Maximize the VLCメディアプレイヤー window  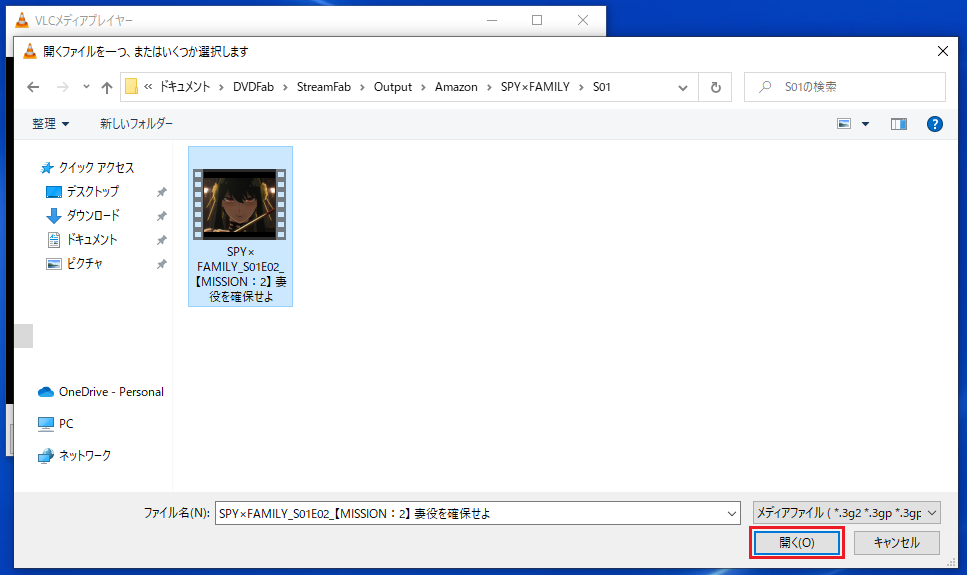[x=537, y=20]
